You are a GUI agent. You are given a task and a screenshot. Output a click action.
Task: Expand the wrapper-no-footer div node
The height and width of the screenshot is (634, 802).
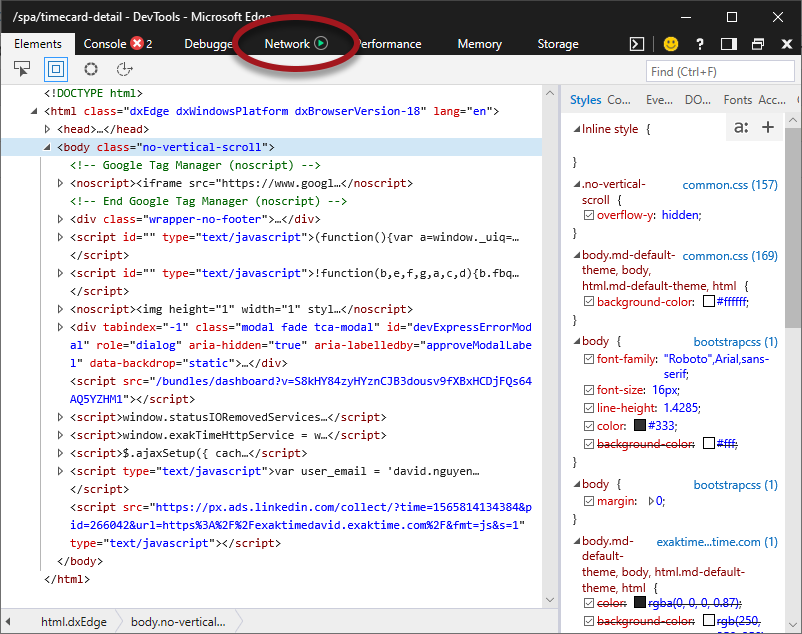point(60,219)
